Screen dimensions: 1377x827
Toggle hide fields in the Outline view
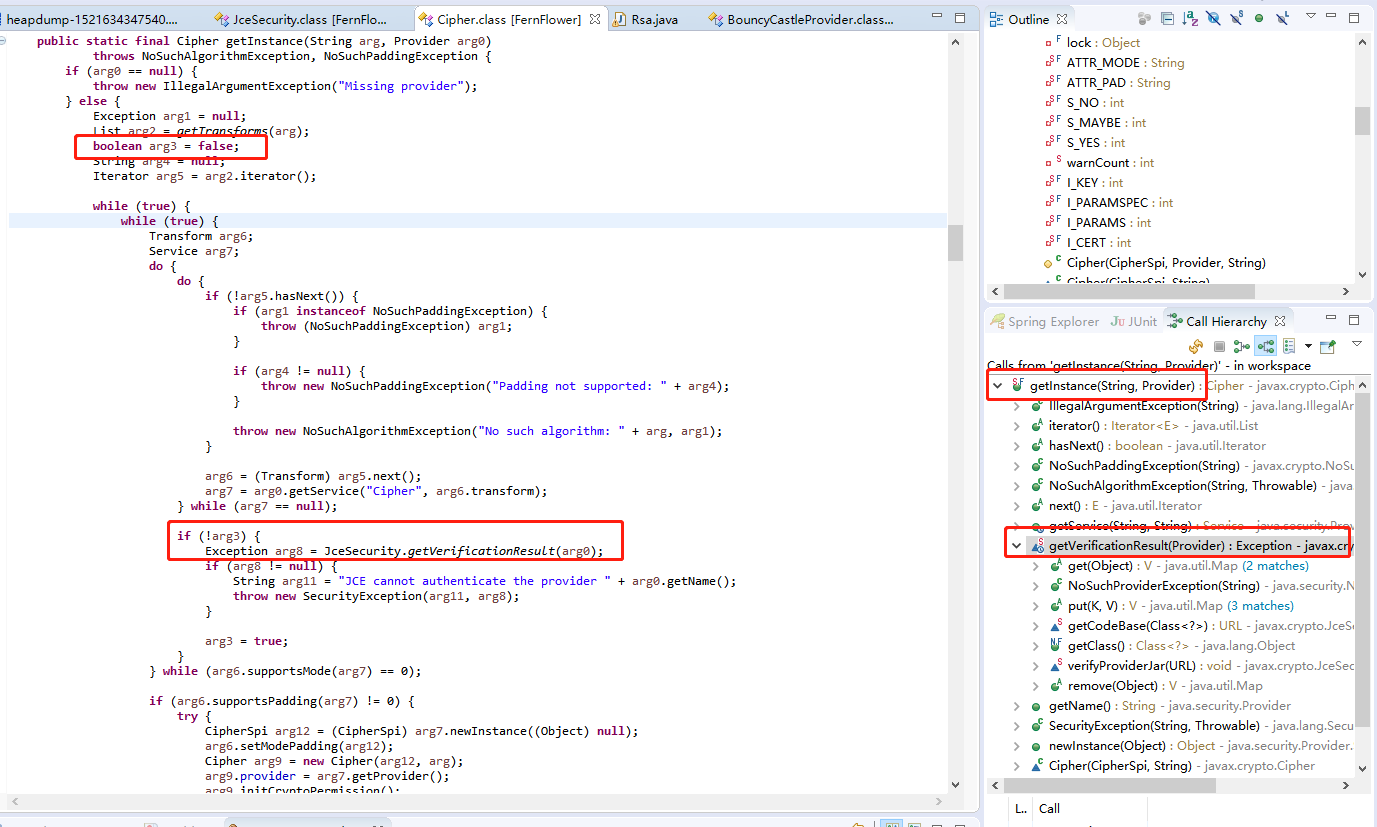(x=1213, y=18)
